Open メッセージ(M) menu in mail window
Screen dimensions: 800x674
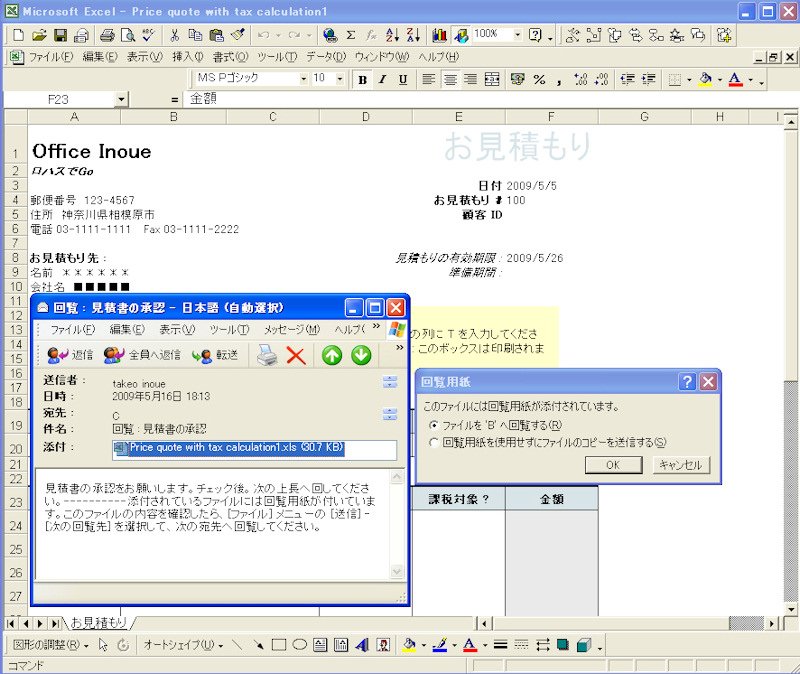click(x=292, y=330)
